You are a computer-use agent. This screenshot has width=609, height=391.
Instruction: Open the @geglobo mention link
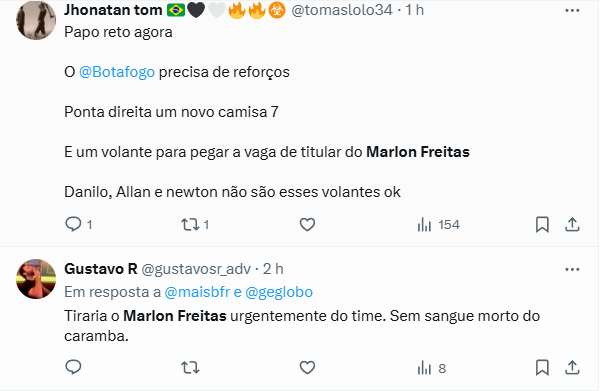coord(279,292)
